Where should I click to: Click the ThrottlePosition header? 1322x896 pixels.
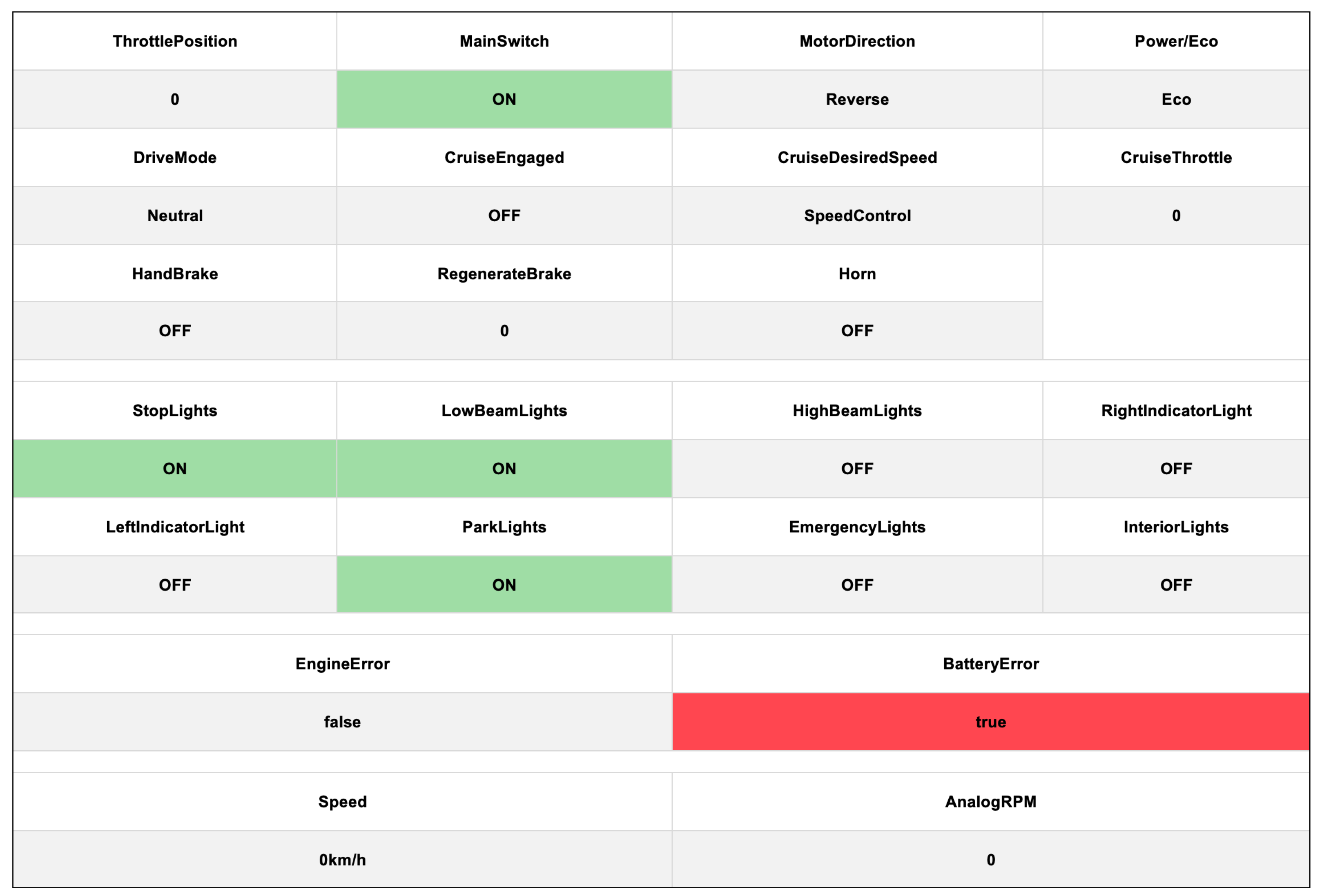pos(175,41)
